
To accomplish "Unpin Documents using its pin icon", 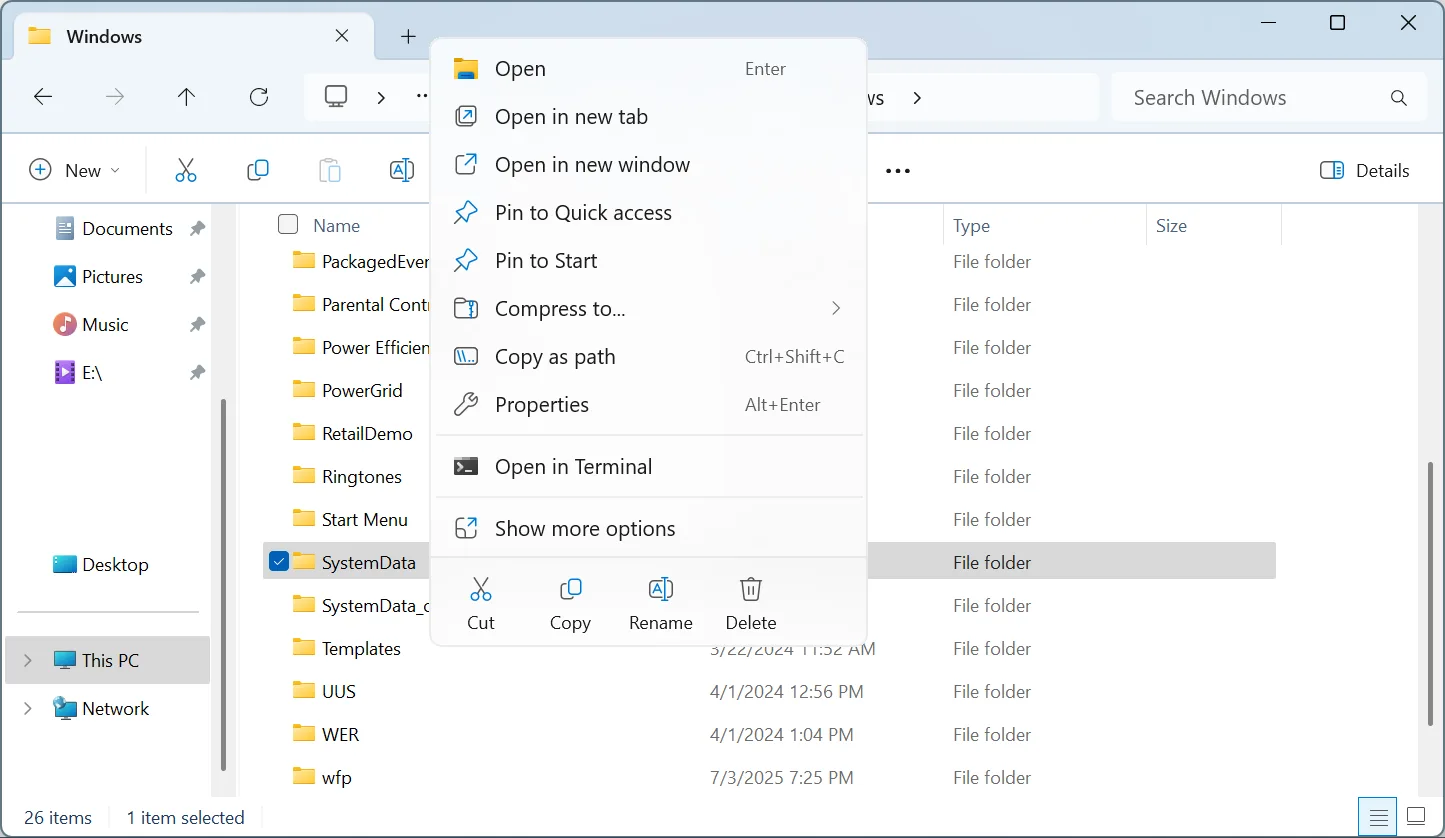I will 197,229.
